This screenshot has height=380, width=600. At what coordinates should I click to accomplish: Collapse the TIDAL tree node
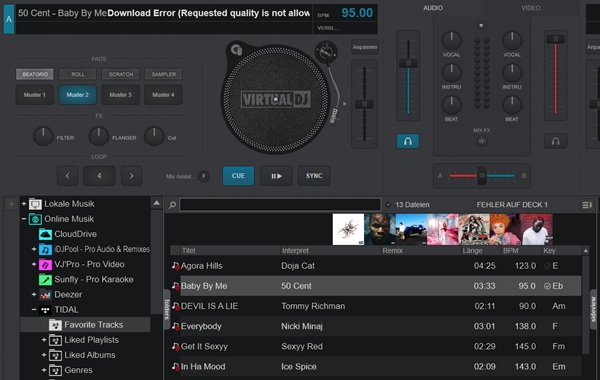(x=34, y=310)
